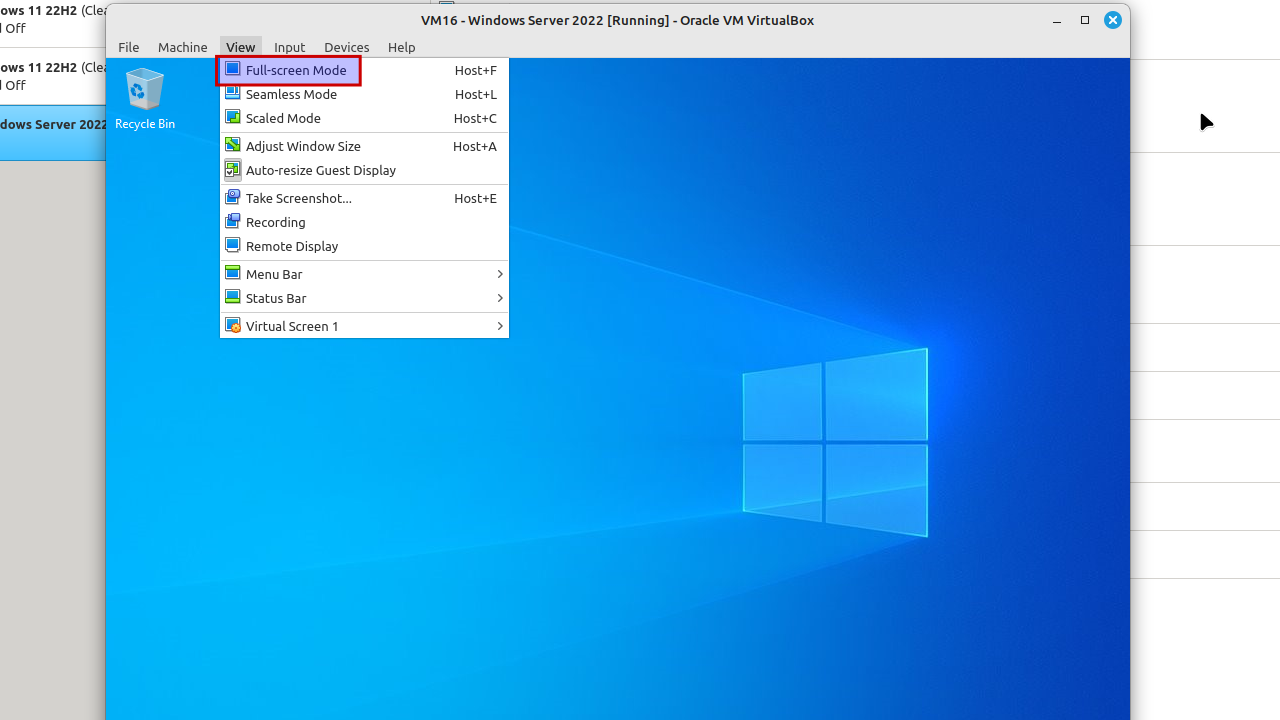
Task: Click the VM16 window title bar text
Action: click(x=617, y=20)
